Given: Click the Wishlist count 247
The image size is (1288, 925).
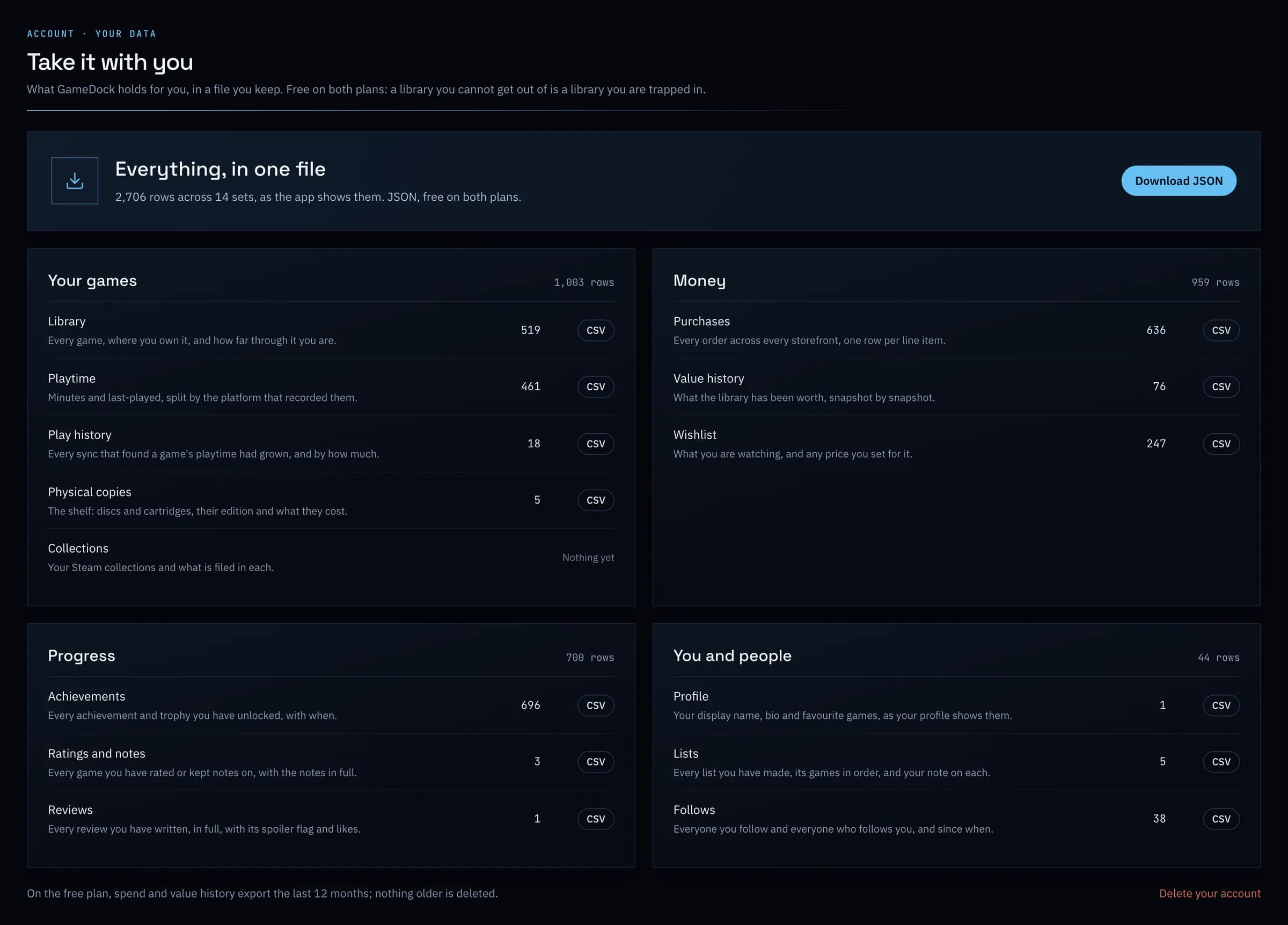Looking at the screenshot, I should point(1155,444).
